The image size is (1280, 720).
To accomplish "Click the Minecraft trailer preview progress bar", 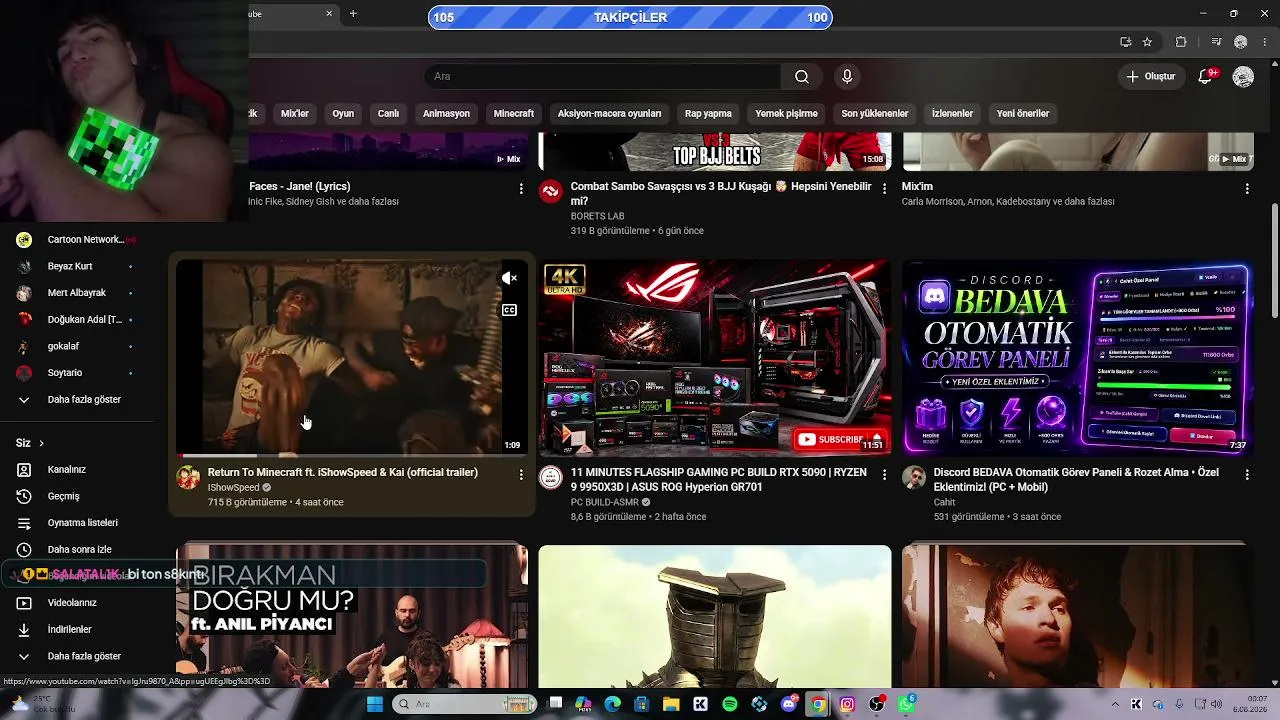I will [352, 455].
